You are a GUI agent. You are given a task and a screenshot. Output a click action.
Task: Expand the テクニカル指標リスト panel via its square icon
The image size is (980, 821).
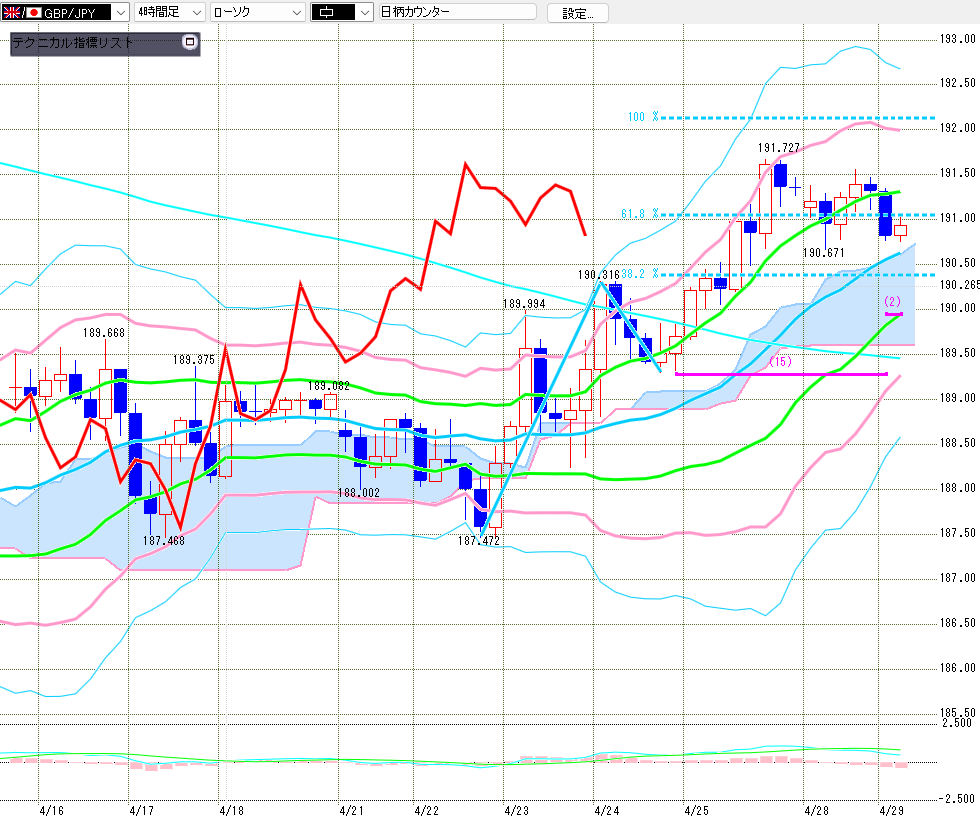coord(189,42)
